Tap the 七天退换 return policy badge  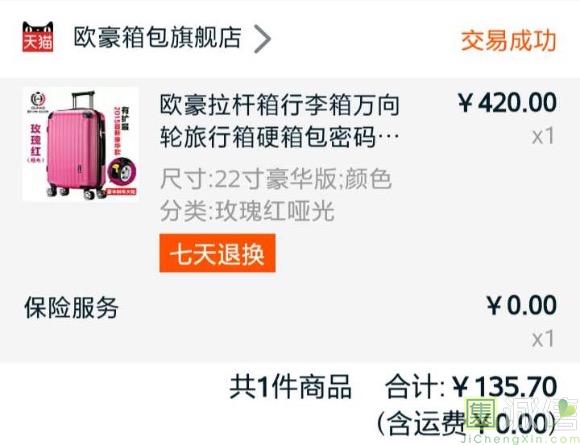(218, 253)
